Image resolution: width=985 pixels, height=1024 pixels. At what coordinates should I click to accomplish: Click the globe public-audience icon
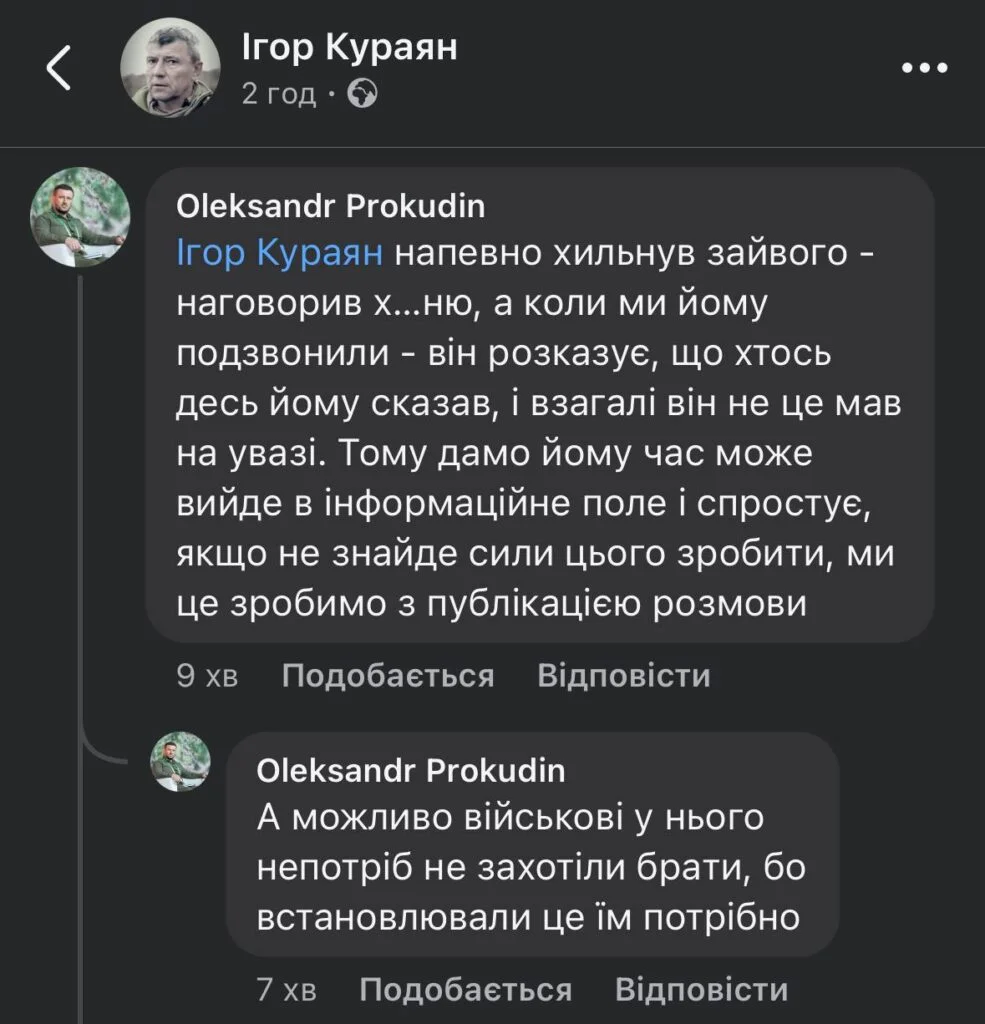pos(362,95)
